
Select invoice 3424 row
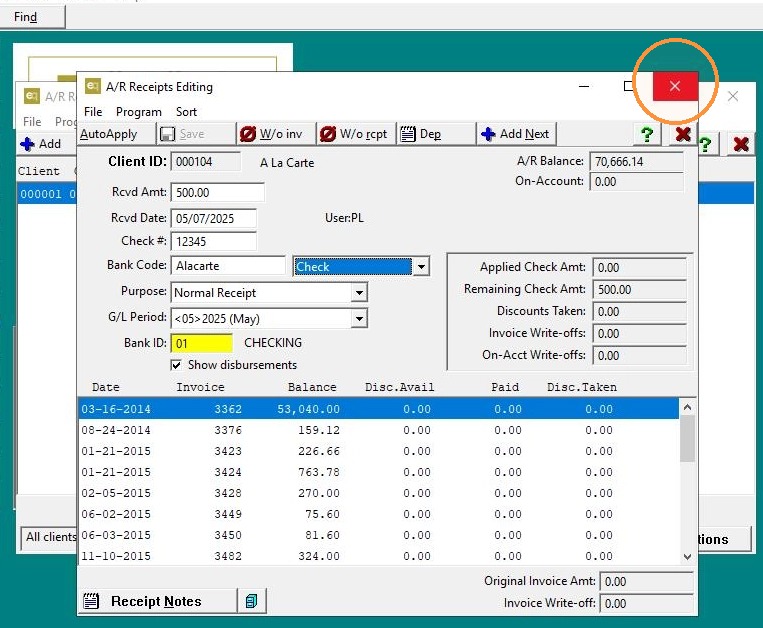[x=379, y=472]
